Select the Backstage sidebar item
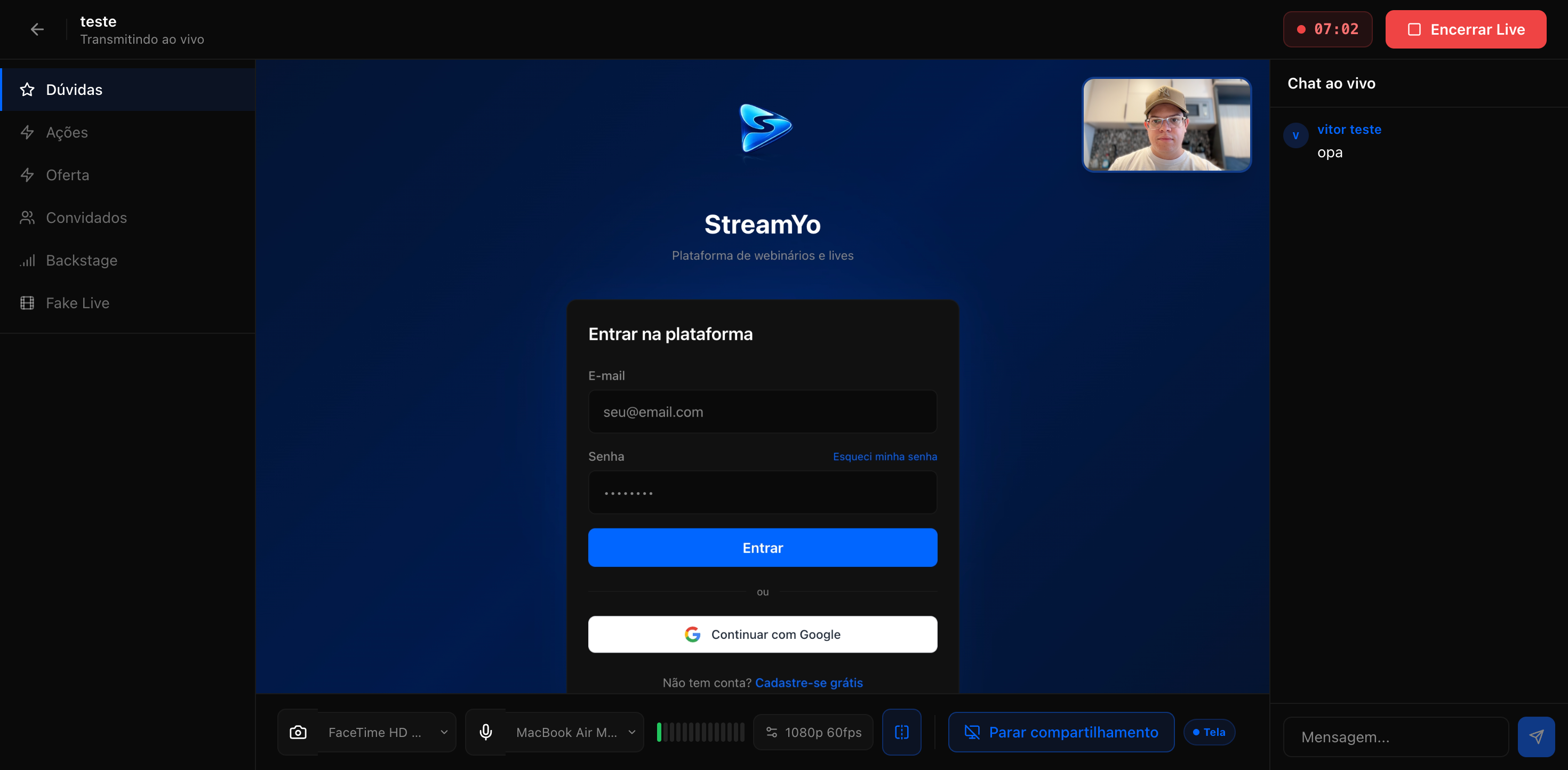Viewport: 1568px width, 770px height. 82,260
